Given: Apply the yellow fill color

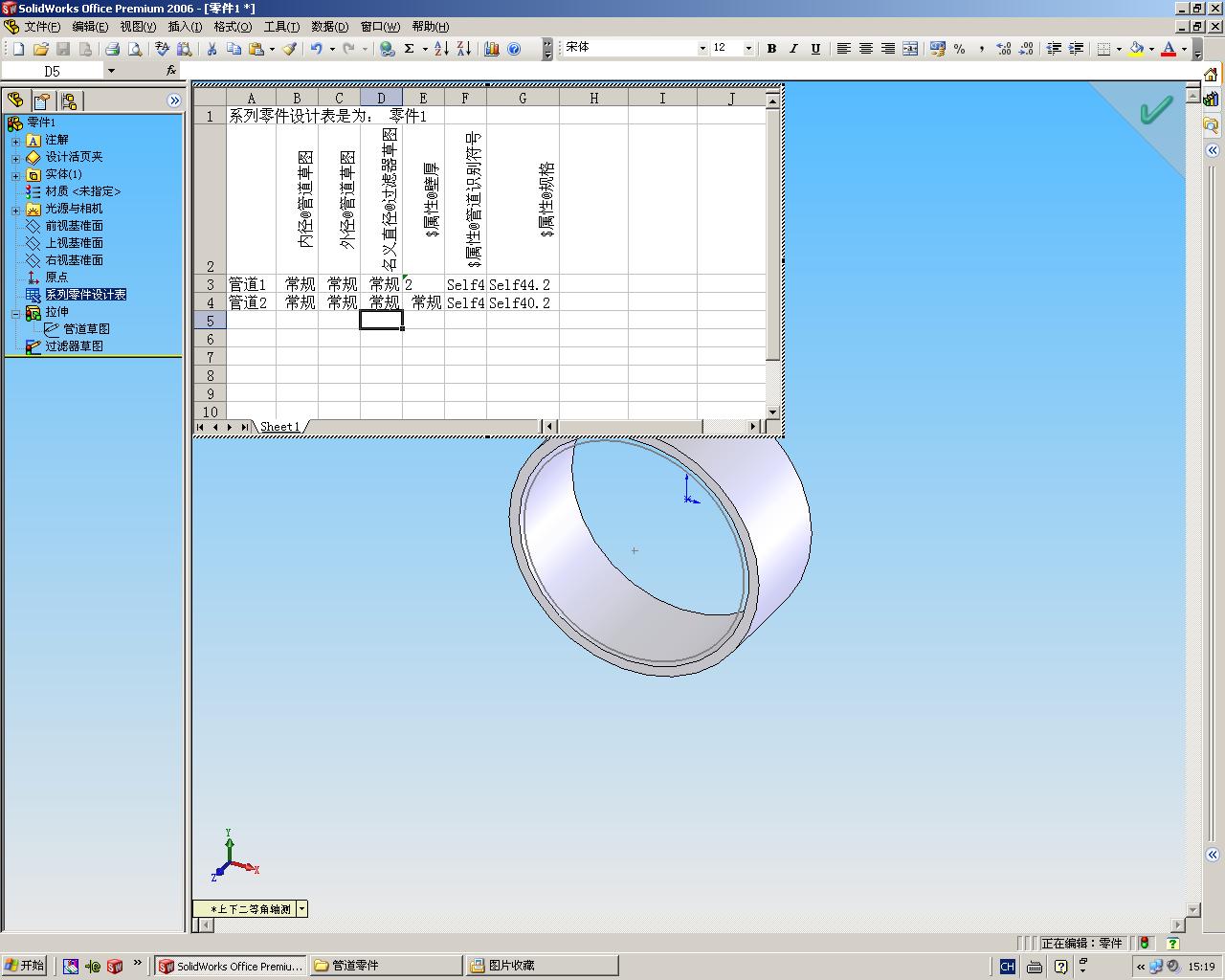Looking at the screenshot, I should 1136,49.
